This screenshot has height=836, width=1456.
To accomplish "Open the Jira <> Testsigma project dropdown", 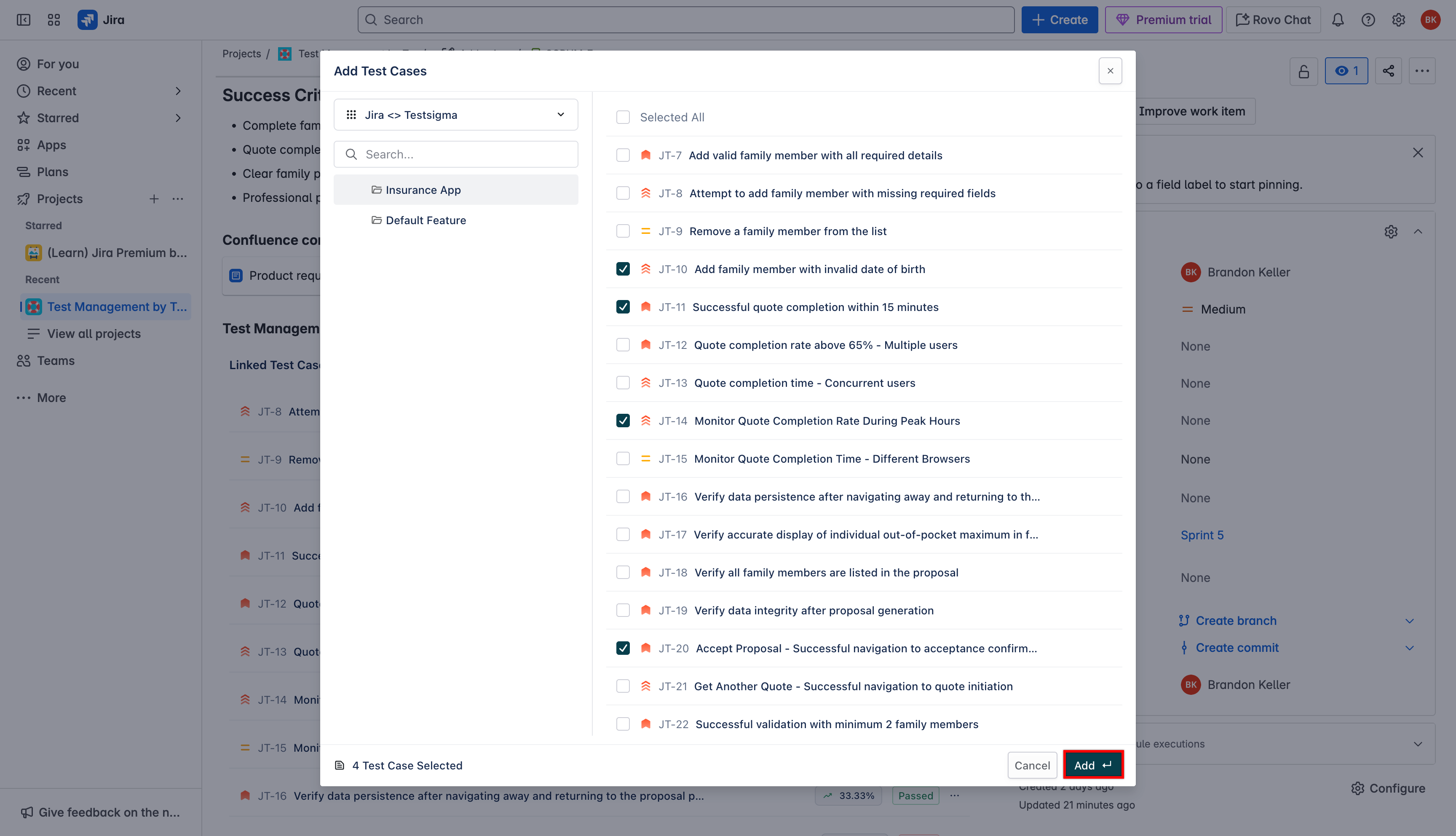I will 456,115.
